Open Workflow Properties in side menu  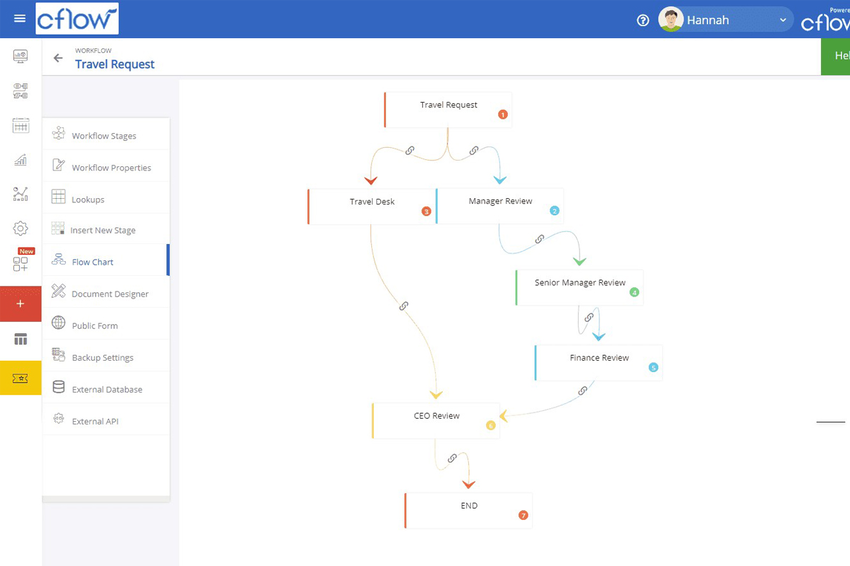(x=111, y=168)
